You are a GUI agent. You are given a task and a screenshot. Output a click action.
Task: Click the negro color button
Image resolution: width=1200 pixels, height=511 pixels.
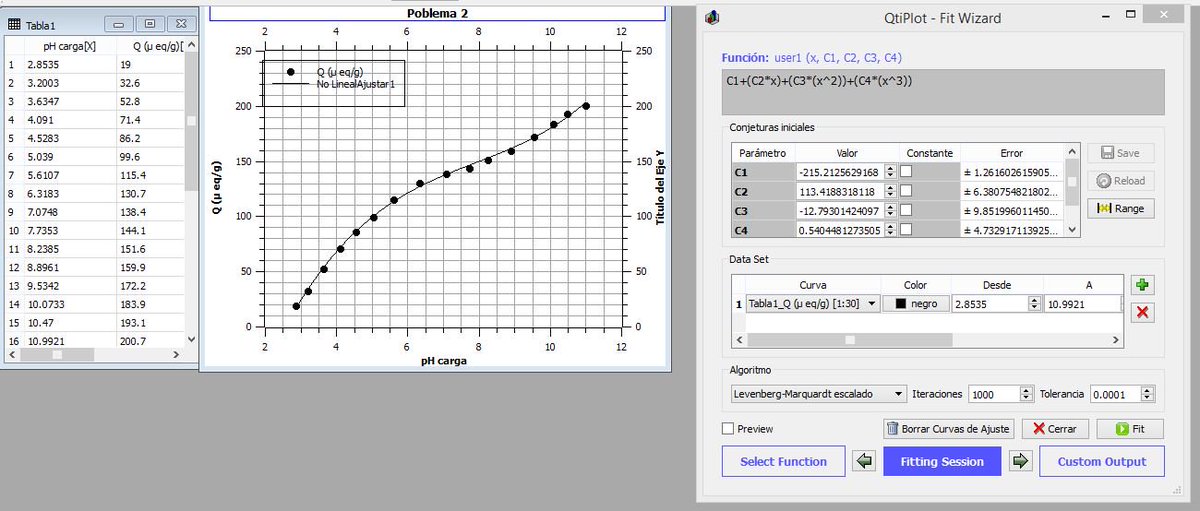(x=915, y=303)
